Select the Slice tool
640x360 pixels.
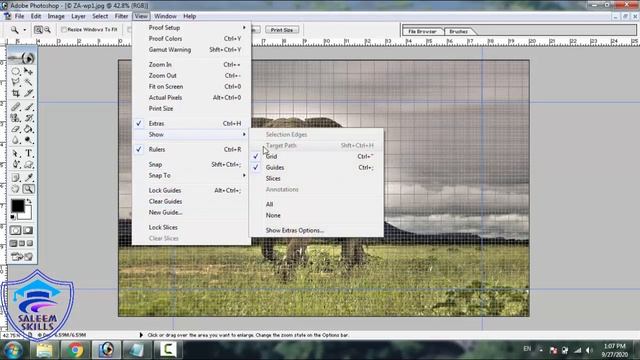coord(28,93)
